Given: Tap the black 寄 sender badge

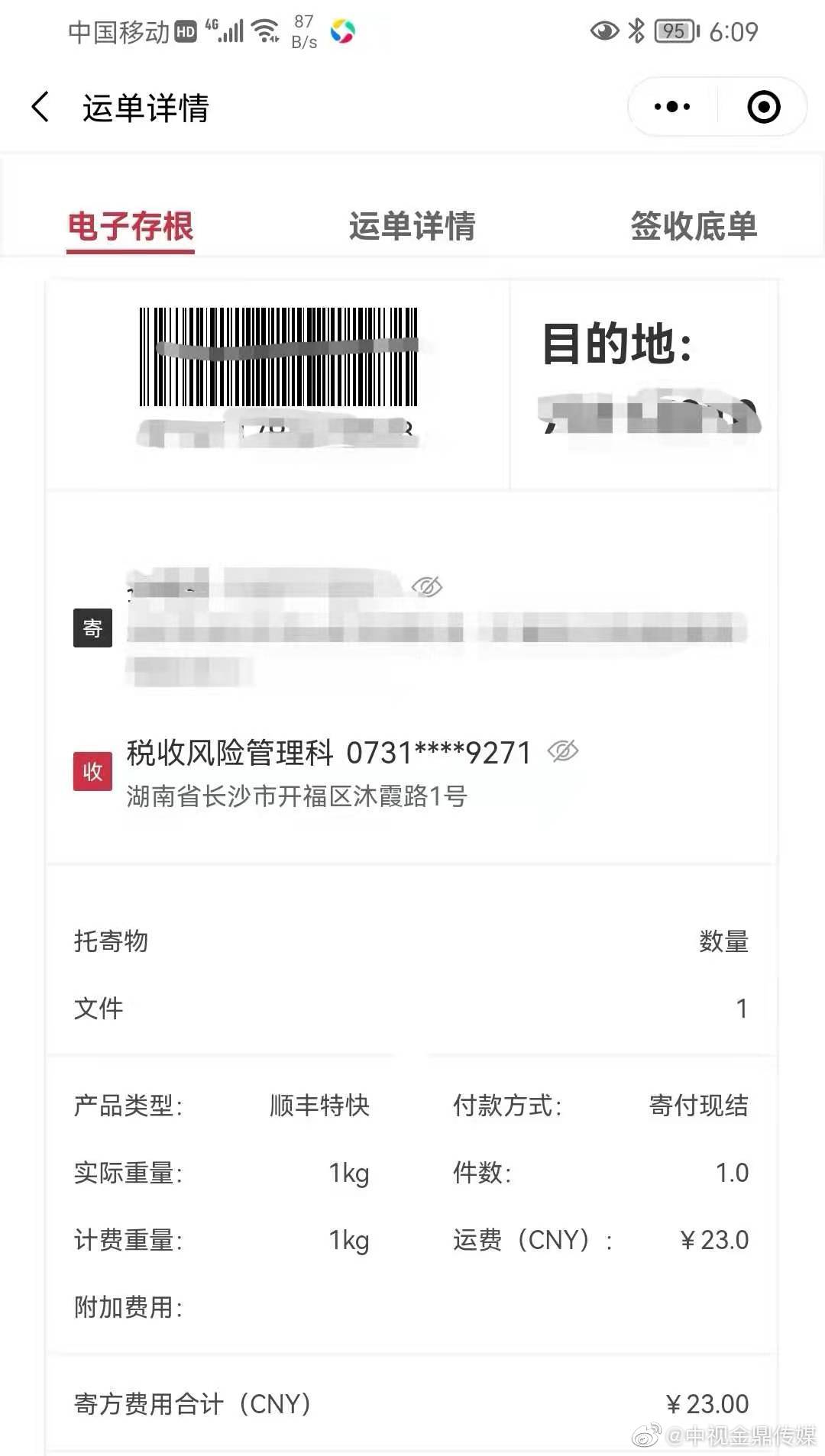Looking at the screenshot, I should point(92,628).
